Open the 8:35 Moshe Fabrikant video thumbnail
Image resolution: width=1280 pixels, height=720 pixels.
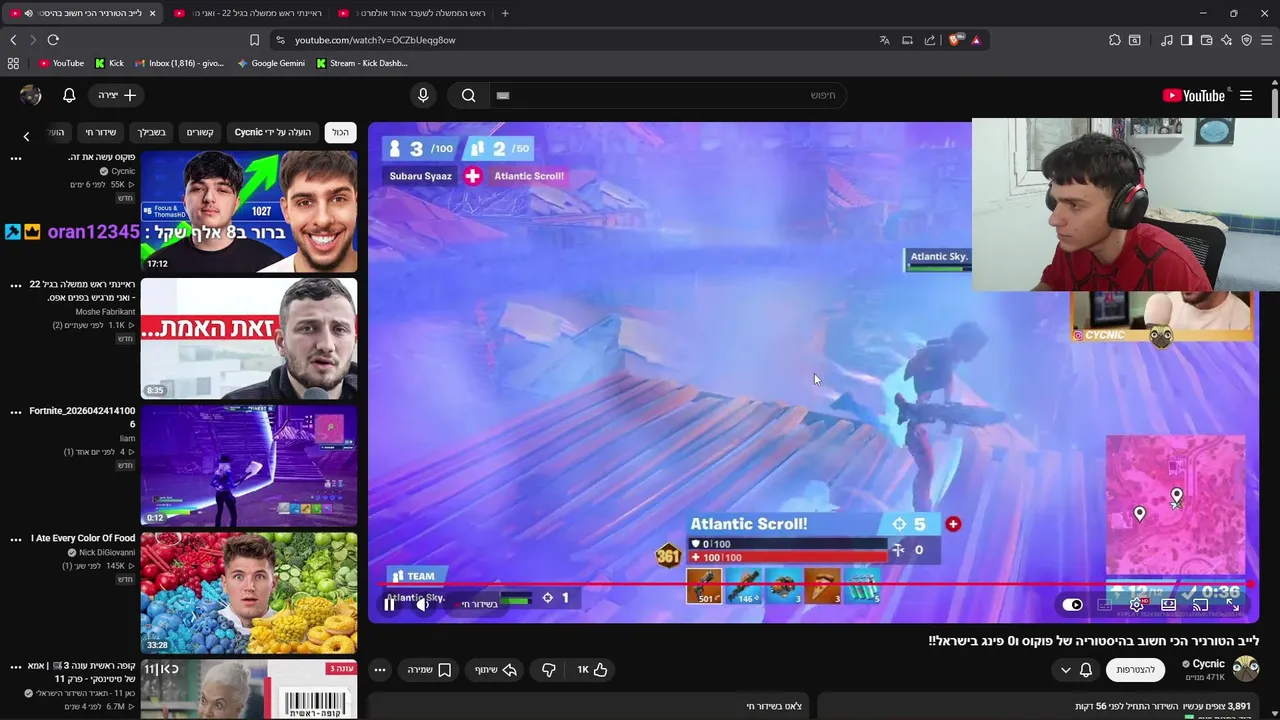249,338
